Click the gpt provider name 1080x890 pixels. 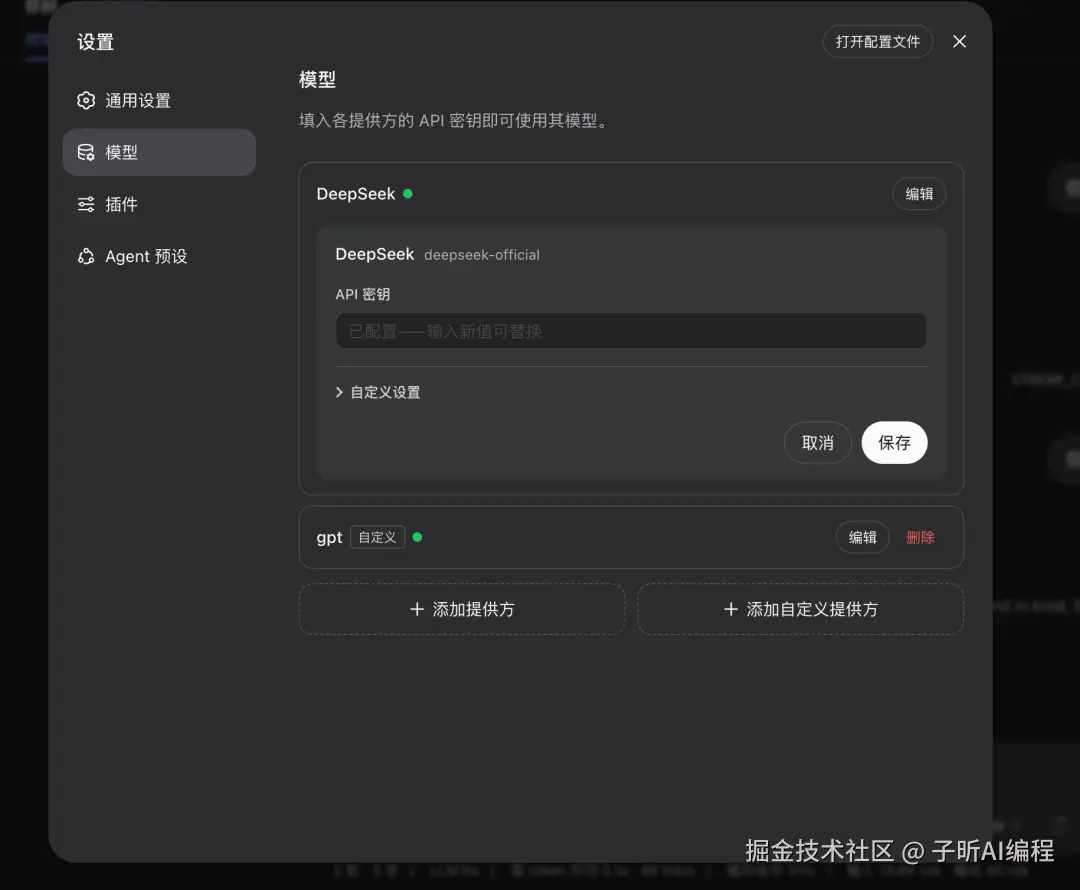click(x=329, y=538)
